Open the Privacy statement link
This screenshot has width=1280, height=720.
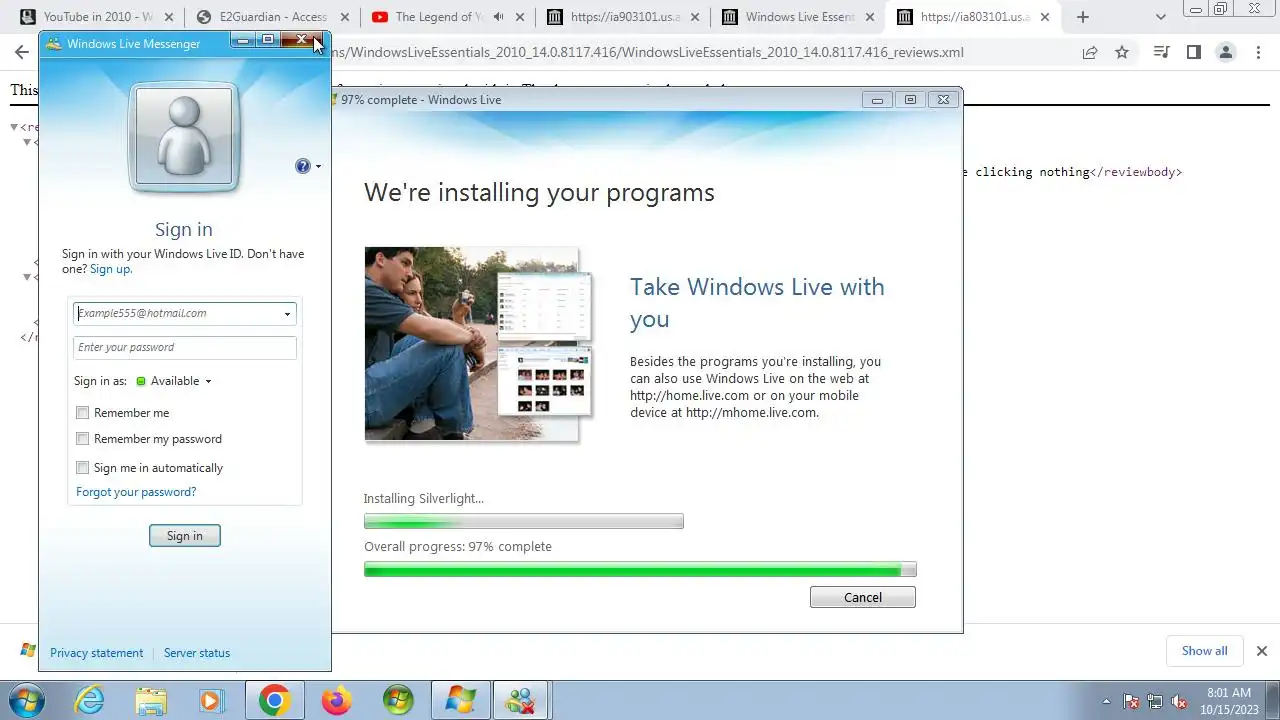click(x=96, y=653)
